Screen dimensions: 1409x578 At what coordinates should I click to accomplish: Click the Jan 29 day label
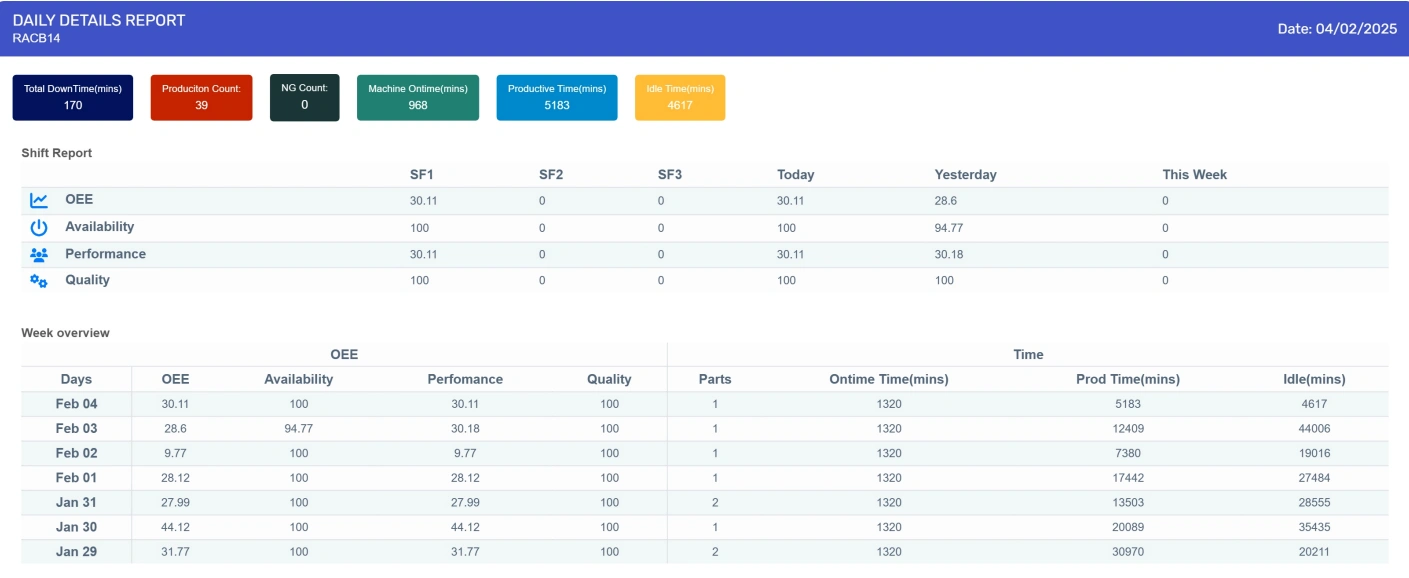click(76, 551)
